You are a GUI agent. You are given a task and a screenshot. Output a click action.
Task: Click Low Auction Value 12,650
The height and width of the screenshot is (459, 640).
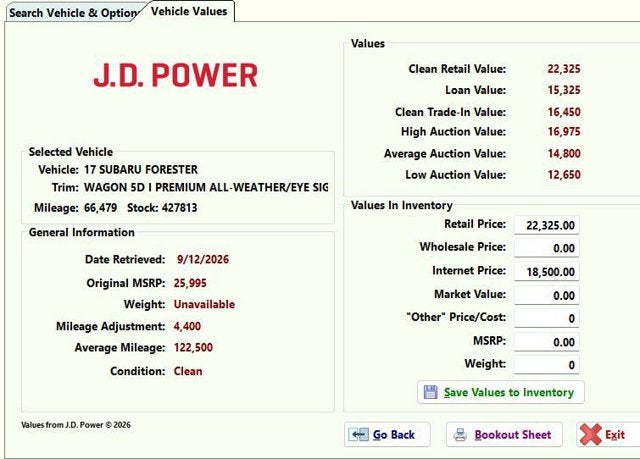tap(564, 175)
